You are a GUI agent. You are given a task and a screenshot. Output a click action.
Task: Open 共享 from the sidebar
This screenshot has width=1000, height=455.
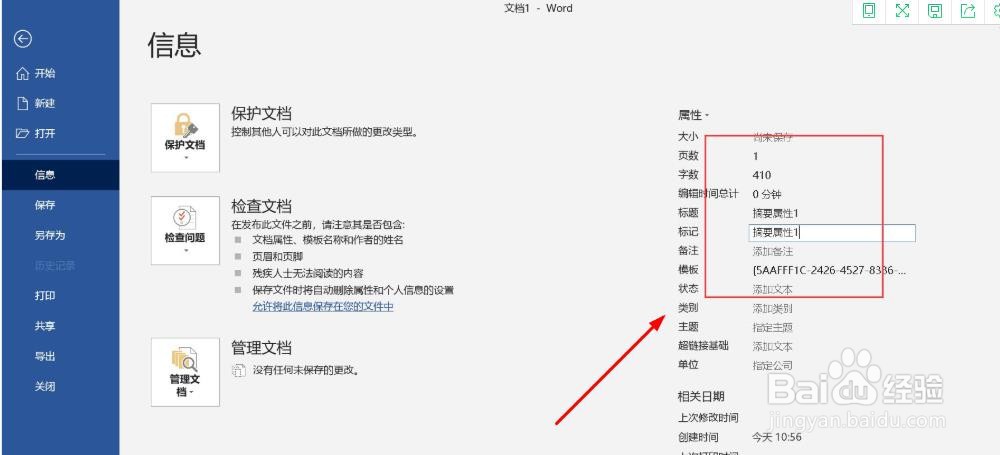click(x=45, y=326)
